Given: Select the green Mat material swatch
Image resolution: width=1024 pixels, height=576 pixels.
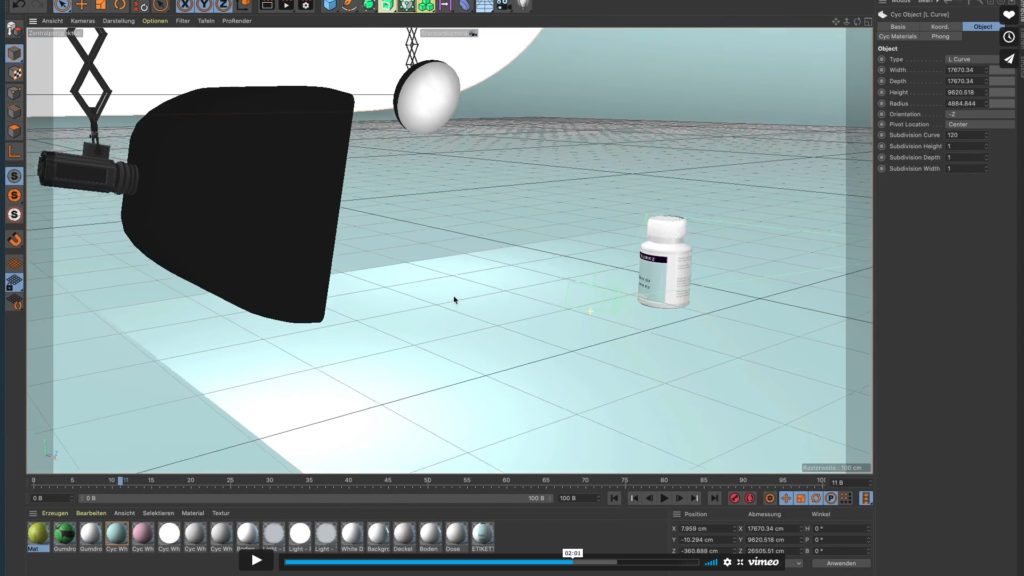Looking at the screenshot, I should [x=38, y=537].
